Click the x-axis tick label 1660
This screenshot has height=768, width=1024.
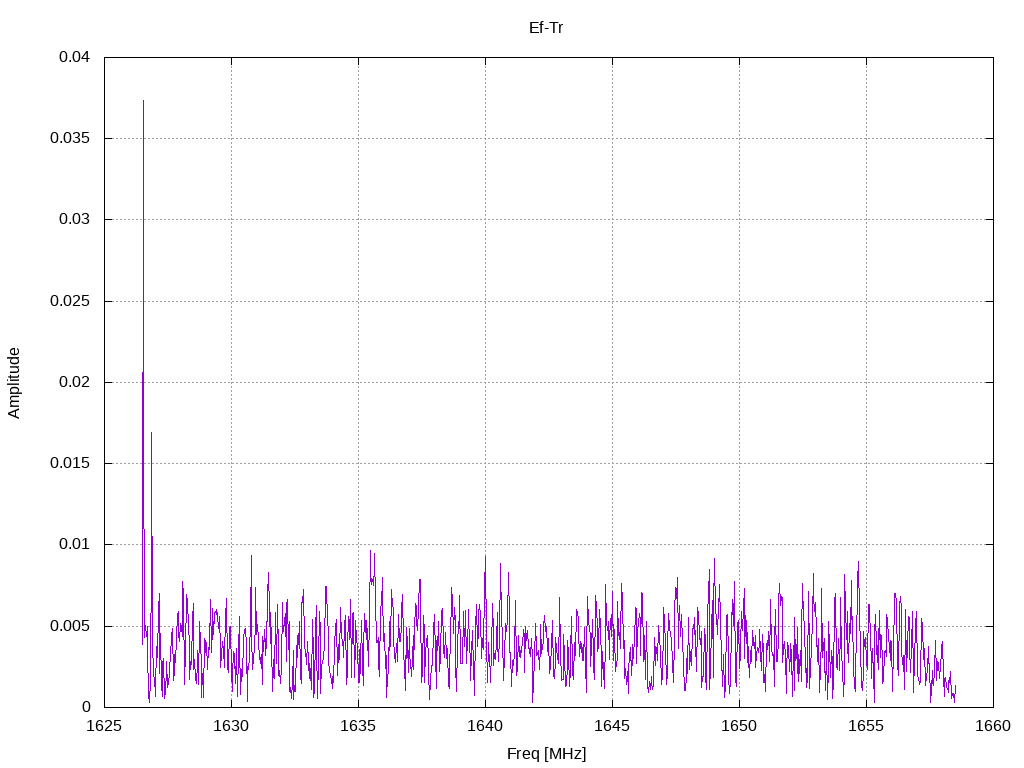point(993,726)
